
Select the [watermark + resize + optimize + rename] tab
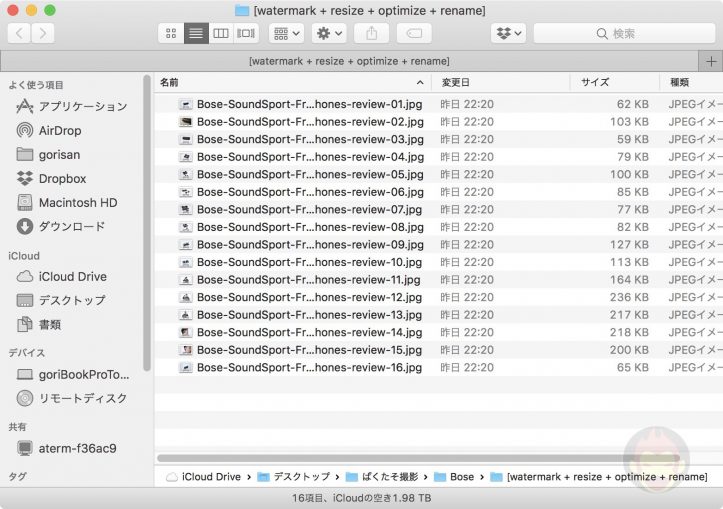click(x=349, y=61)
